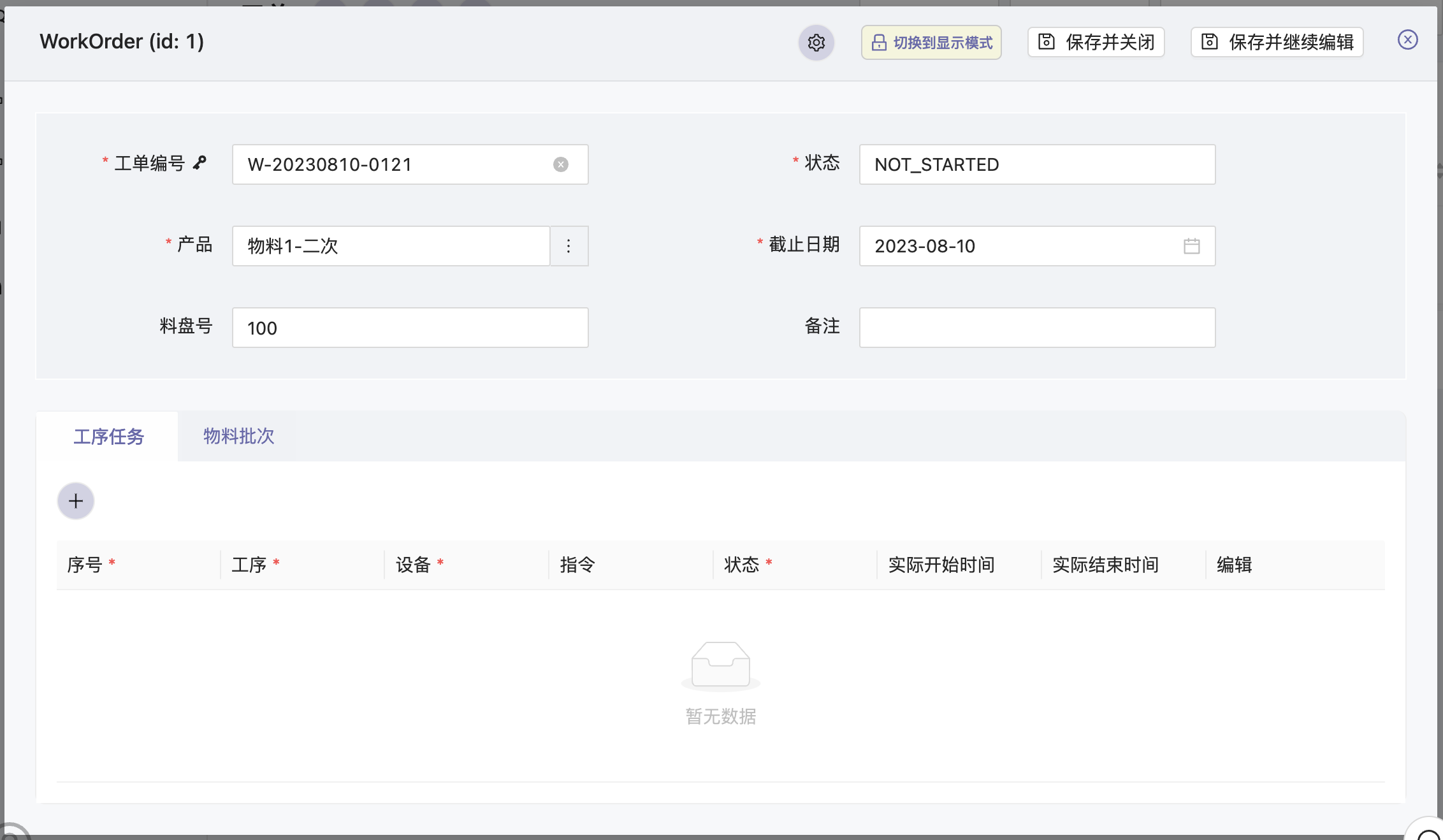Open the 状态 NOT_STARTED dropdown field

click(1036, 164)
